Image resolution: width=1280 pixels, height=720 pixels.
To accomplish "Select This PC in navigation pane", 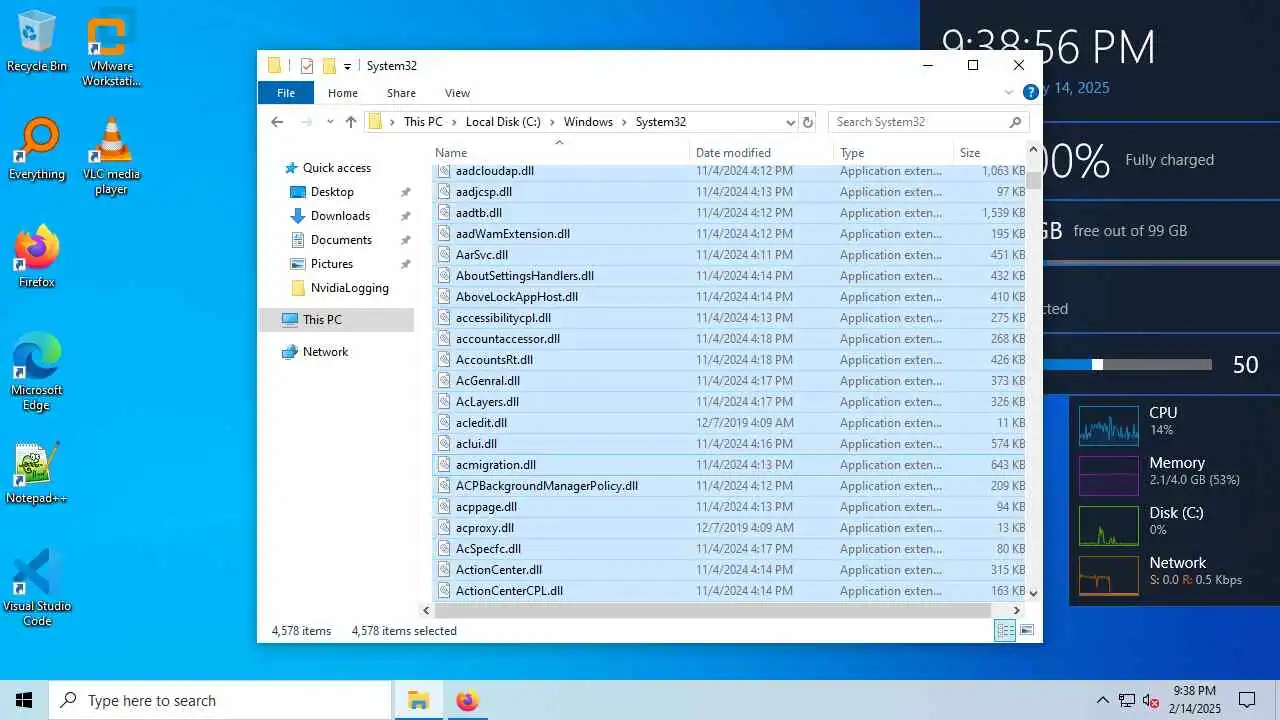I will (336, 320).
